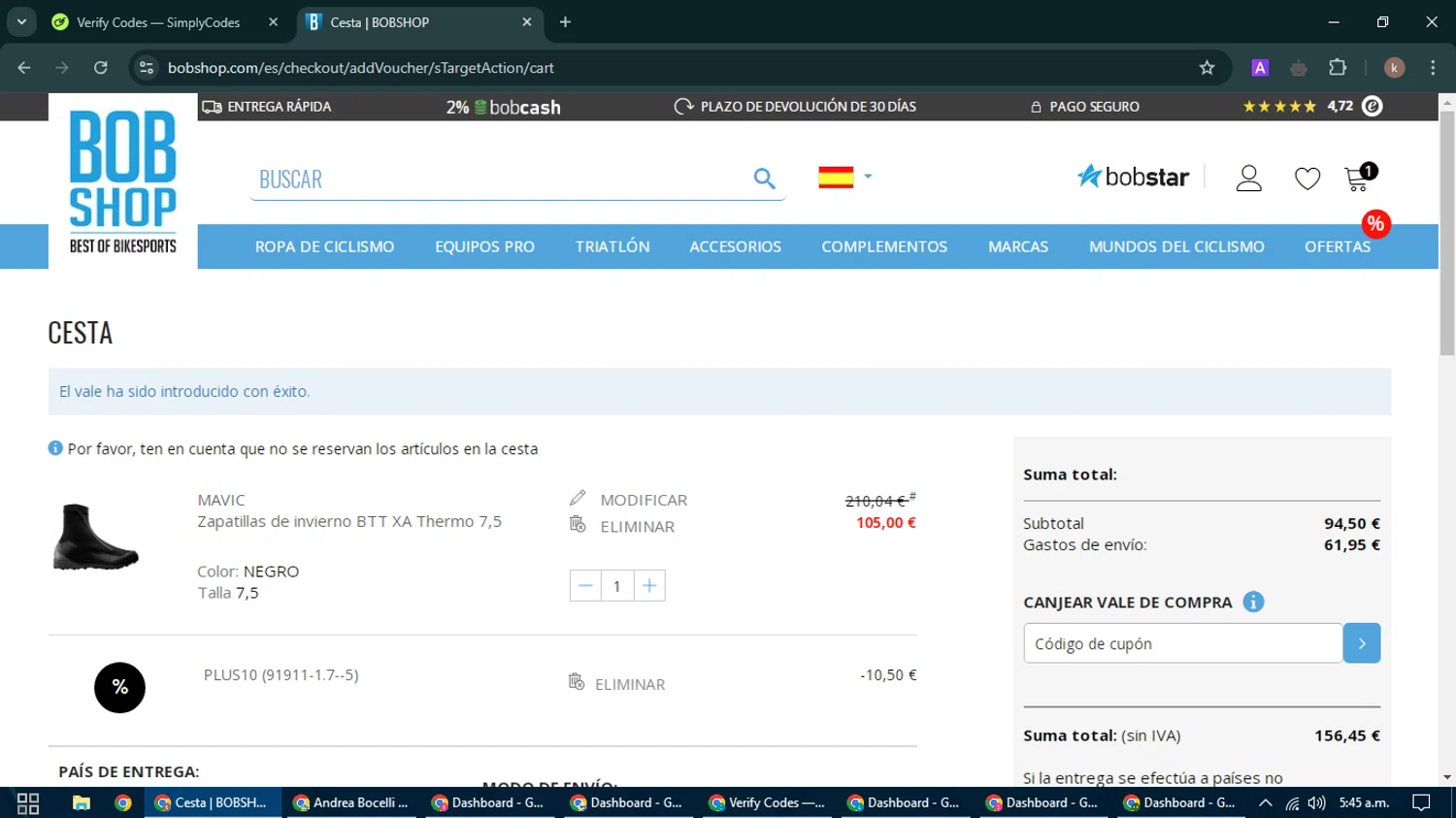
Task: Open ACCESORIOS menu
Action: 735,246
